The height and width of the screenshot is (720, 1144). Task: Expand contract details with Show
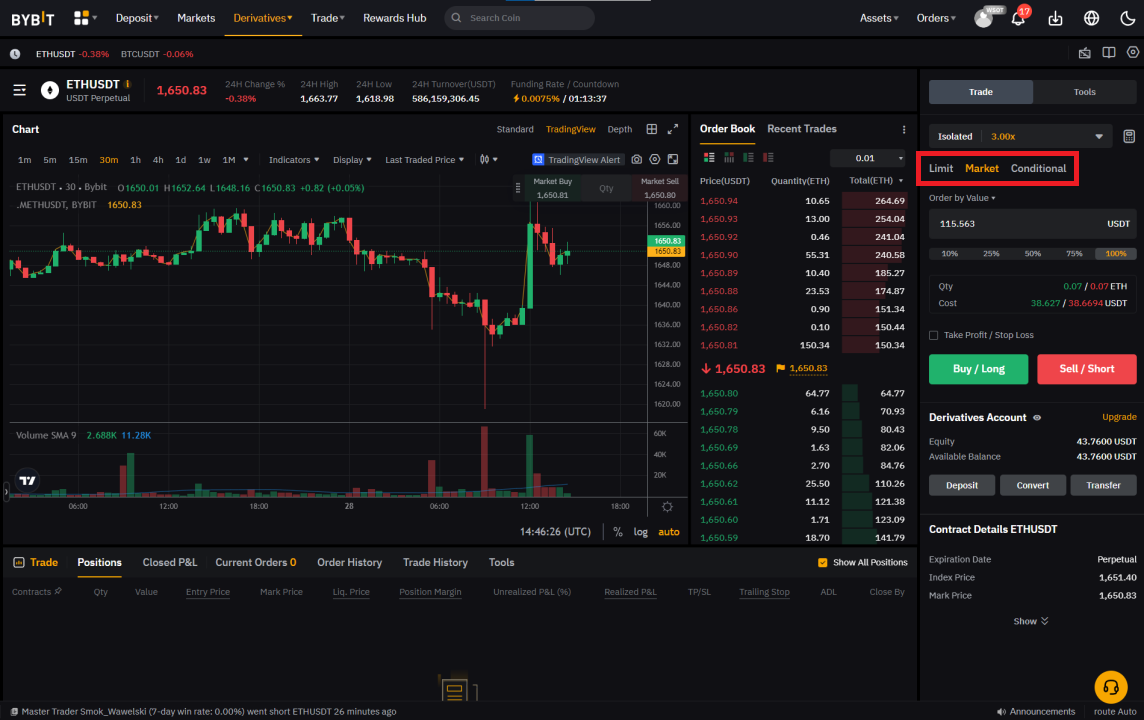1030,621
